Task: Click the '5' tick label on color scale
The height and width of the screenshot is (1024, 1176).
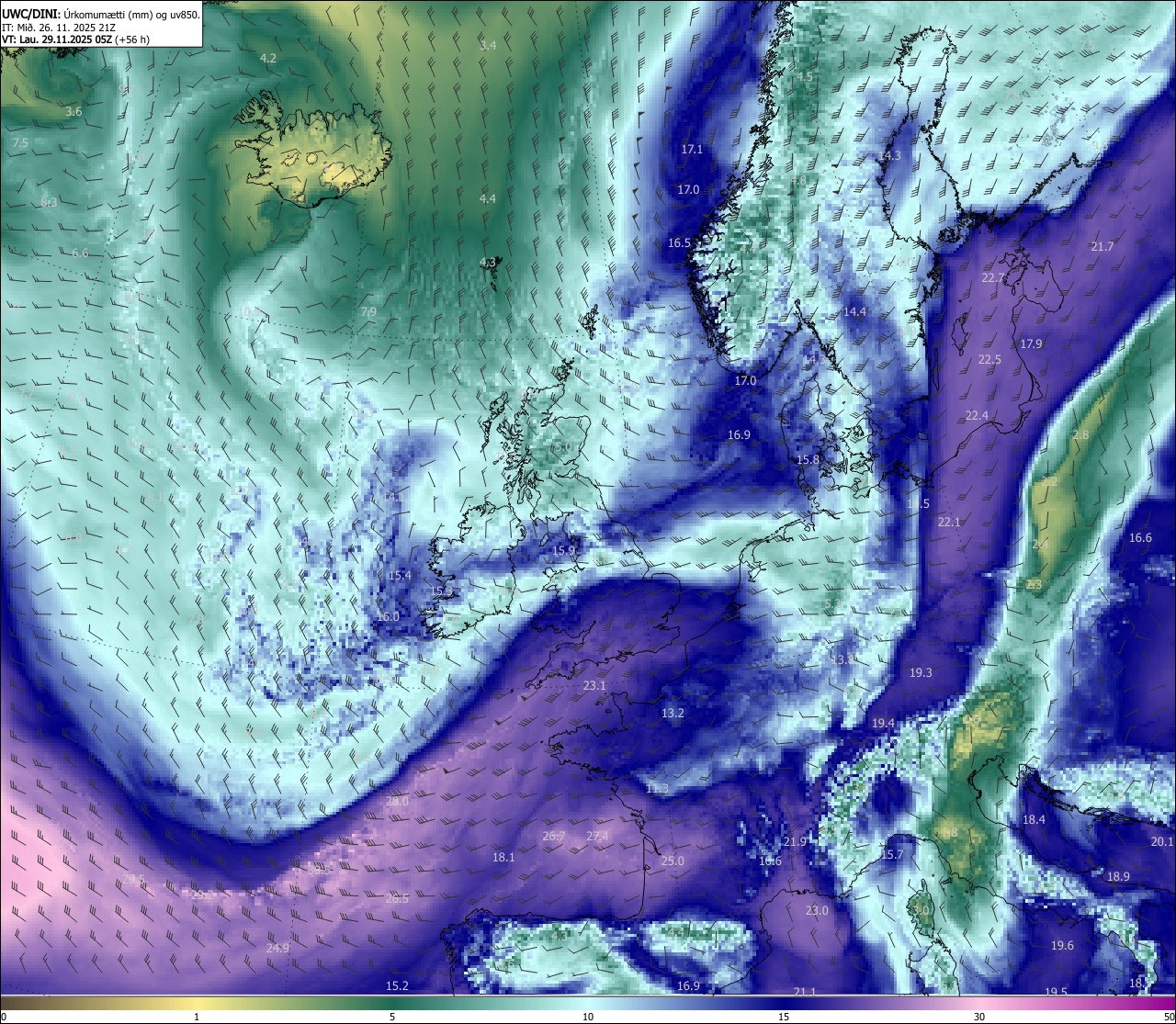Action: pos(392,1017)
